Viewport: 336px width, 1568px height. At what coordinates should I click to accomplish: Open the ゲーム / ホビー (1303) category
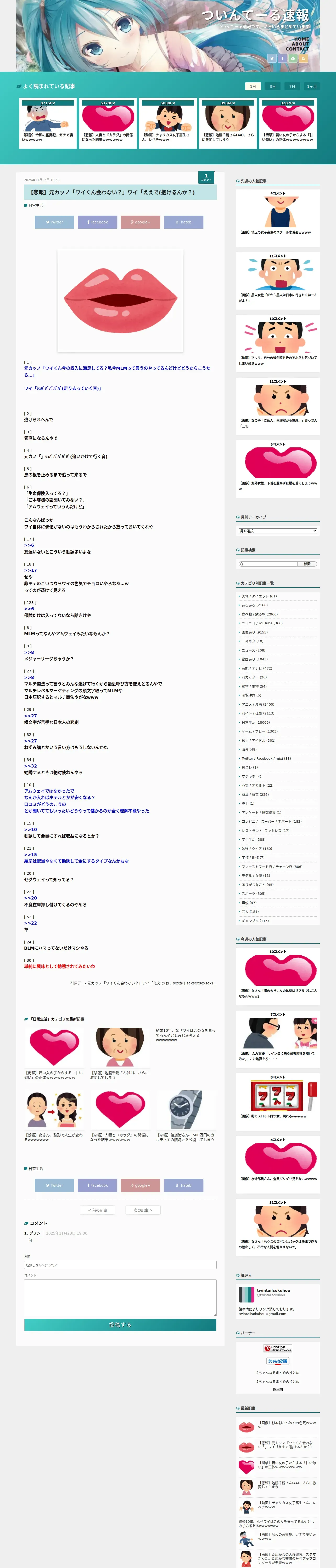click(260, 732)
